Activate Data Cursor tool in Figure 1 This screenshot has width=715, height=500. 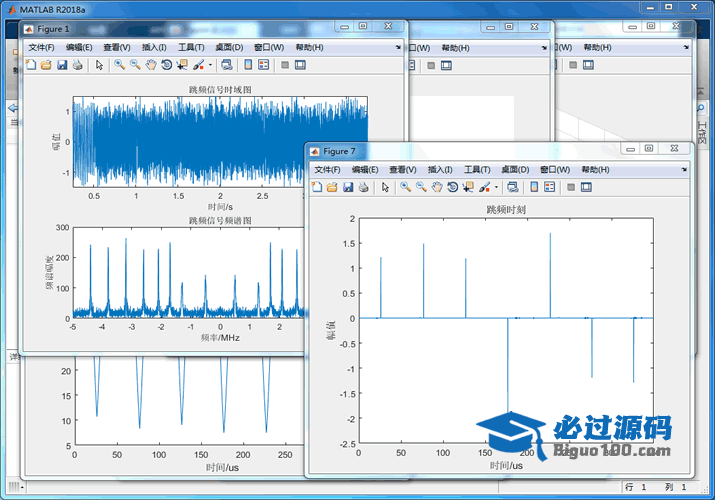tap(181, 65)
